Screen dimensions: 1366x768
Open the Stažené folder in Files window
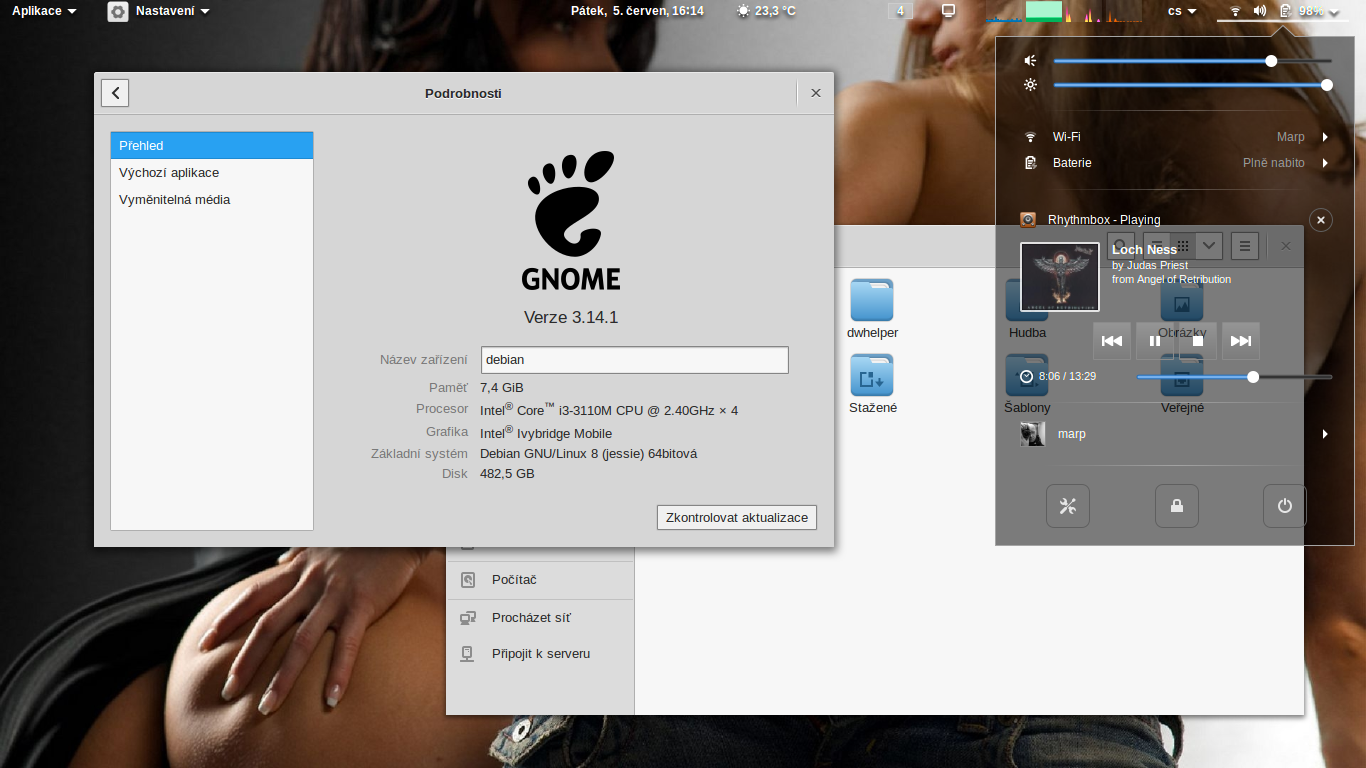click(872, 385)
